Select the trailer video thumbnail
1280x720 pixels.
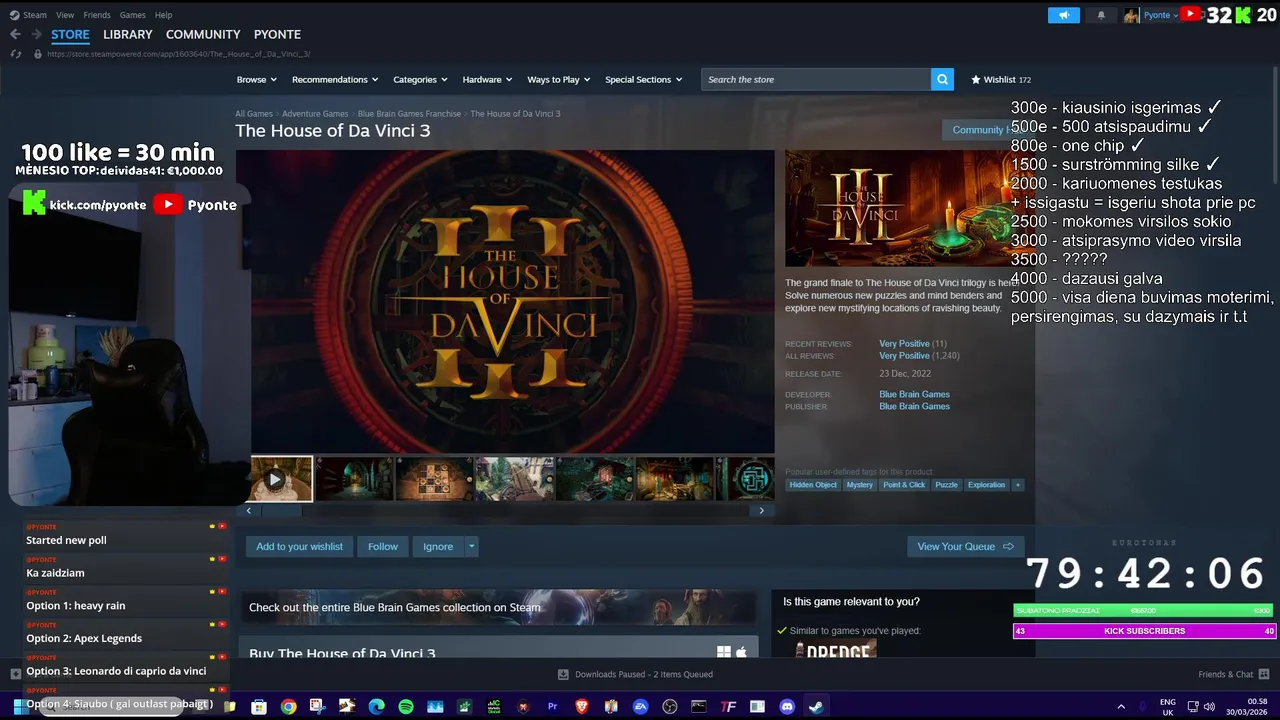281,479
